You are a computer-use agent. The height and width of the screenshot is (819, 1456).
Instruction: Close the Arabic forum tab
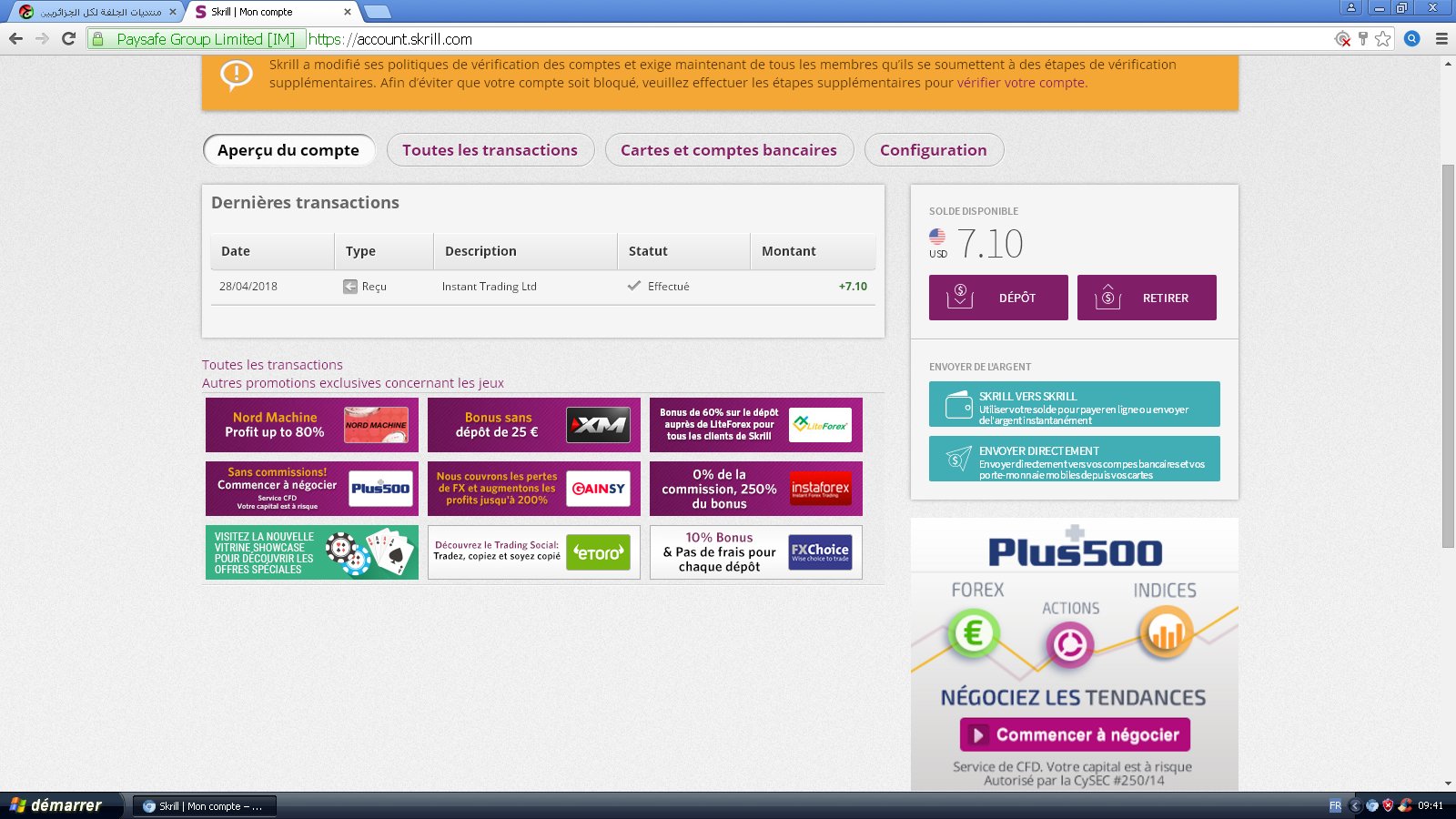click(173, 12)
